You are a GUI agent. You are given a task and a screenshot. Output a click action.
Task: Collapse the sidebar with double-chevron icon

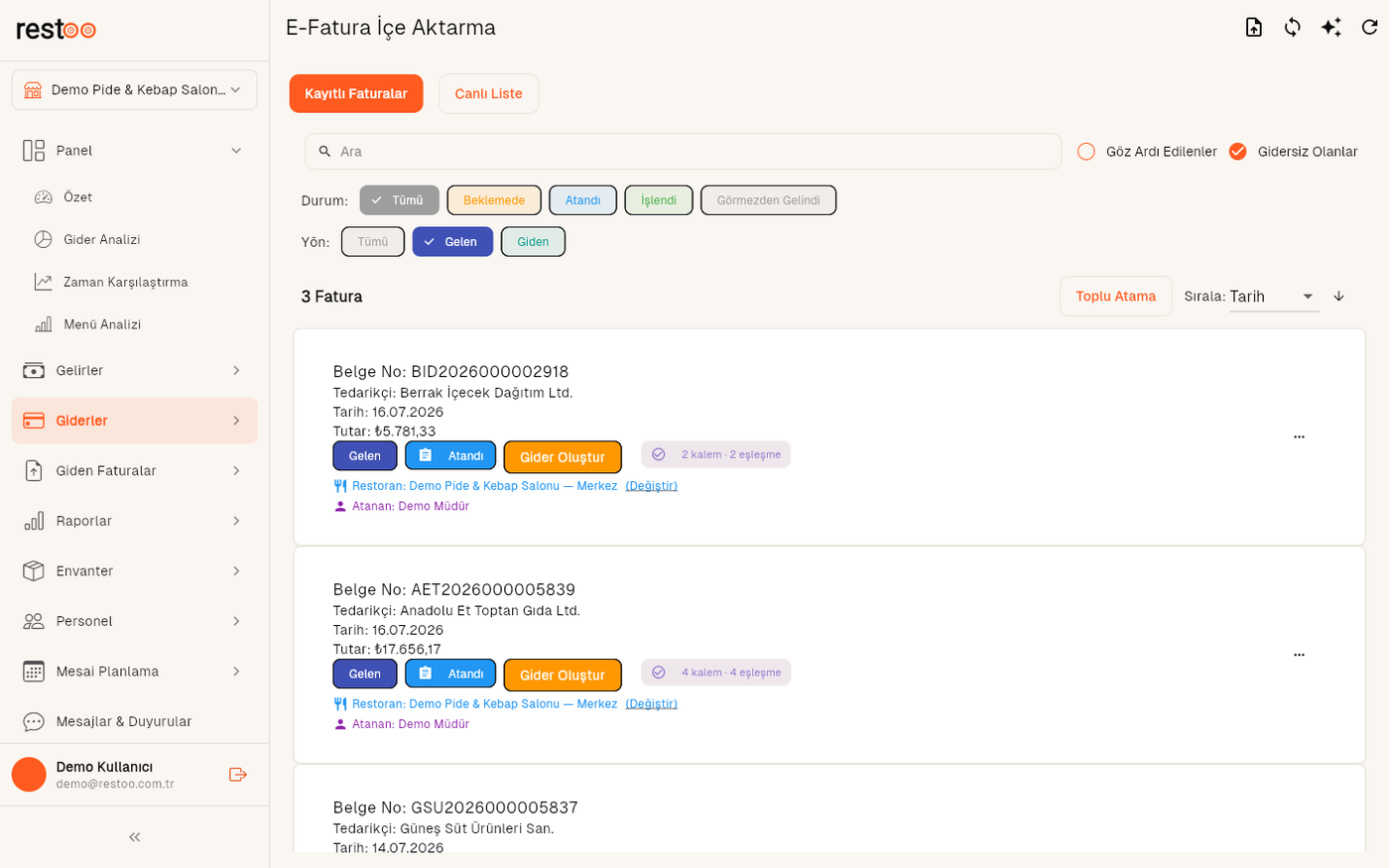click(x=135, y=837)
